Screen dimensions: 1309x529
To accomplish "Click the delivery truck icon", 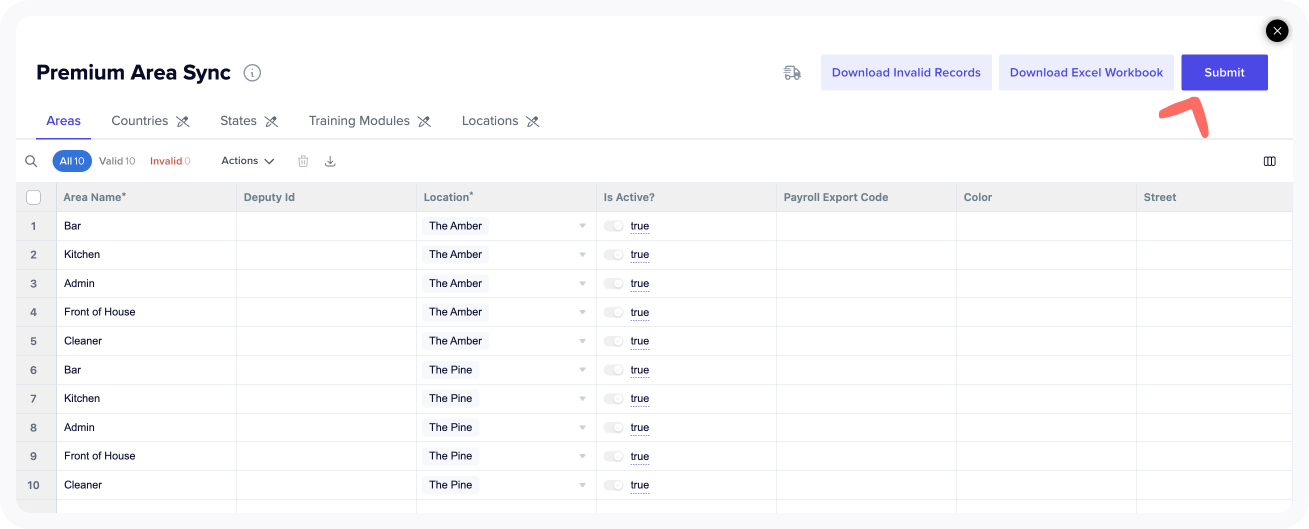I will (x=792, y=73).
